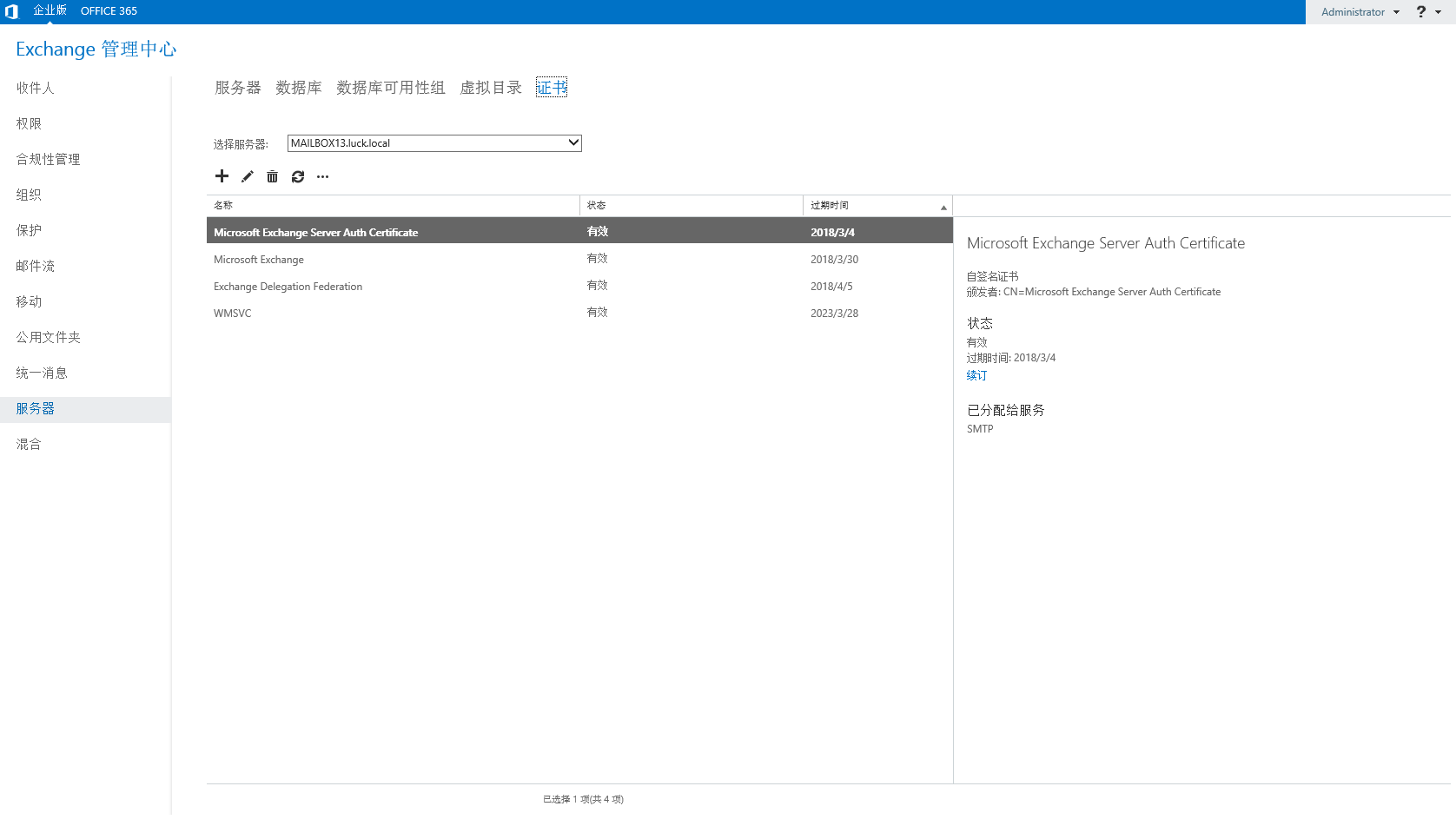Open OFFICE 365 link in header
The height and width of the screenshot is (826, 1456).
click(x=109, y=11)
